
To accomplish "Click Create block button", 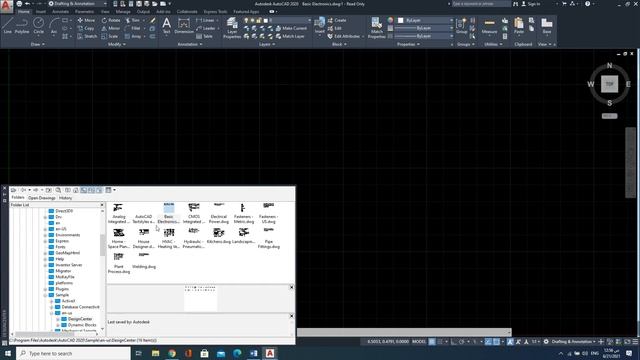I will (337, 20).
